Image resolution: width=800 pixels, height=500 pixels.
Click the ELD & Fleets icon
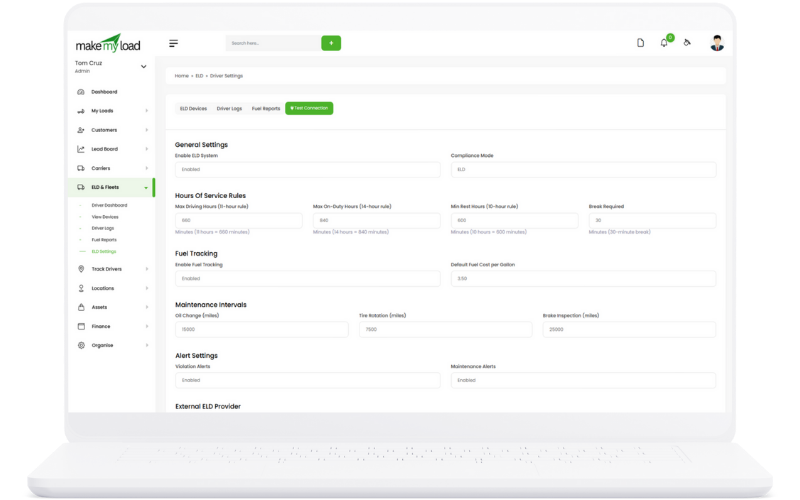(x=81, y=187)
